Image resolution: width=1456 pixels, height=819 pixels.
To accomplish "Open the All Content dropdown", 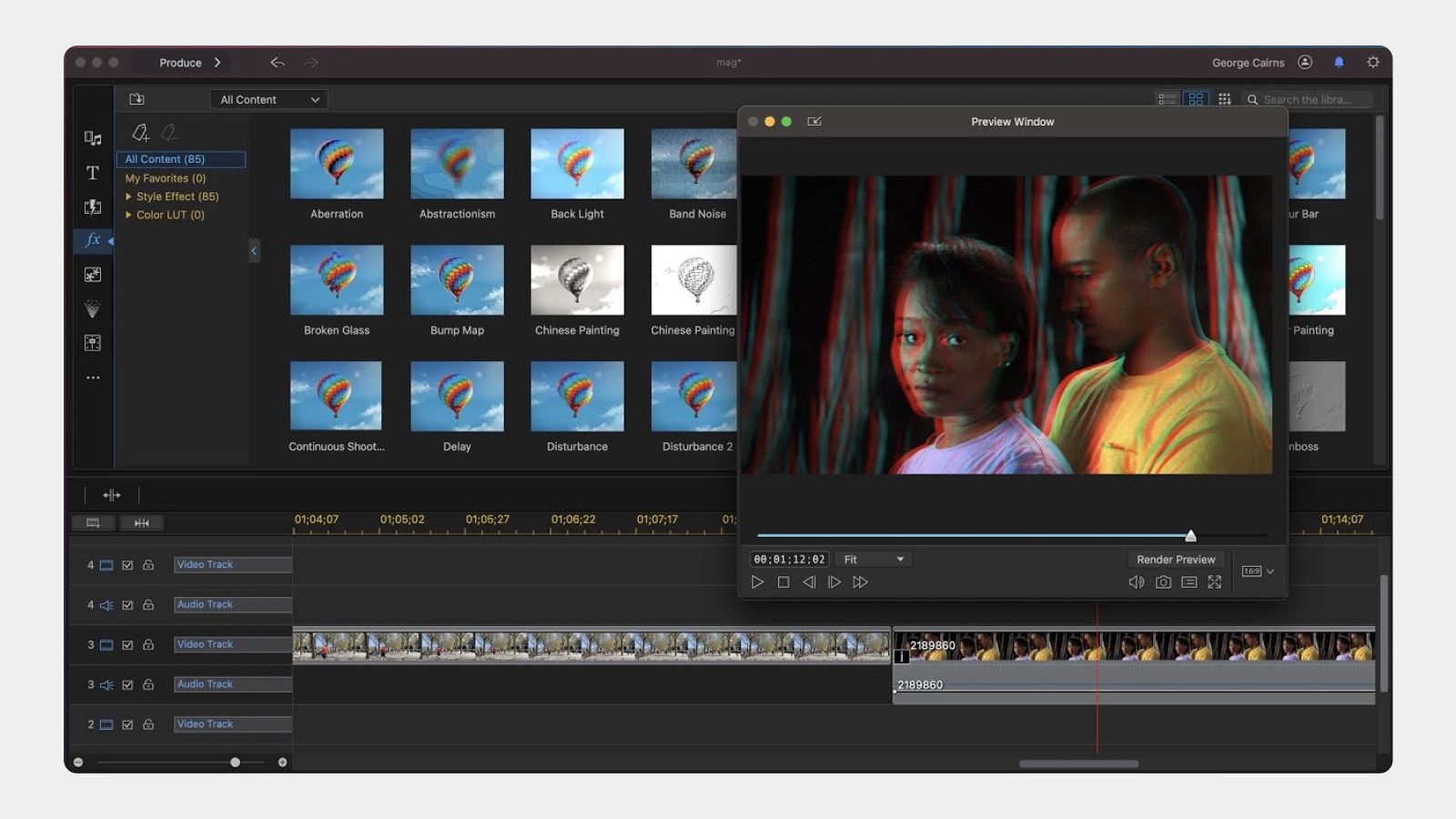I will coord(269,100).
